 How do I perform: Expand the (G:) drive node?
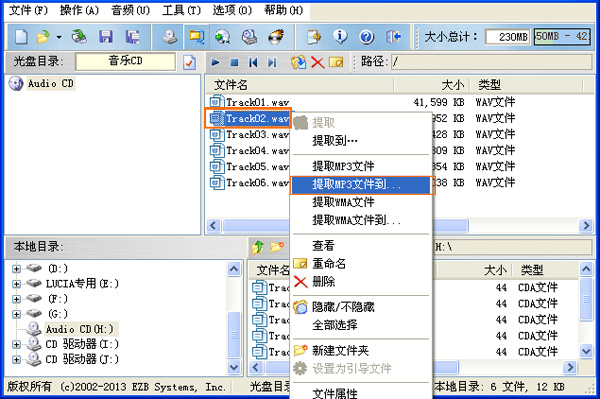click(x=16, y=314)
